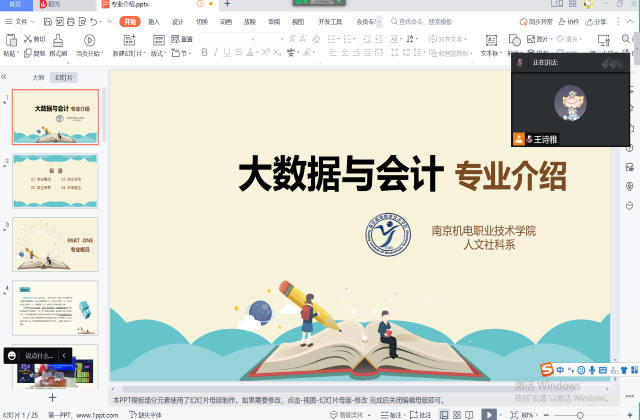Click the Italic formatting icon
640x420 pixels.
(217, 53)
